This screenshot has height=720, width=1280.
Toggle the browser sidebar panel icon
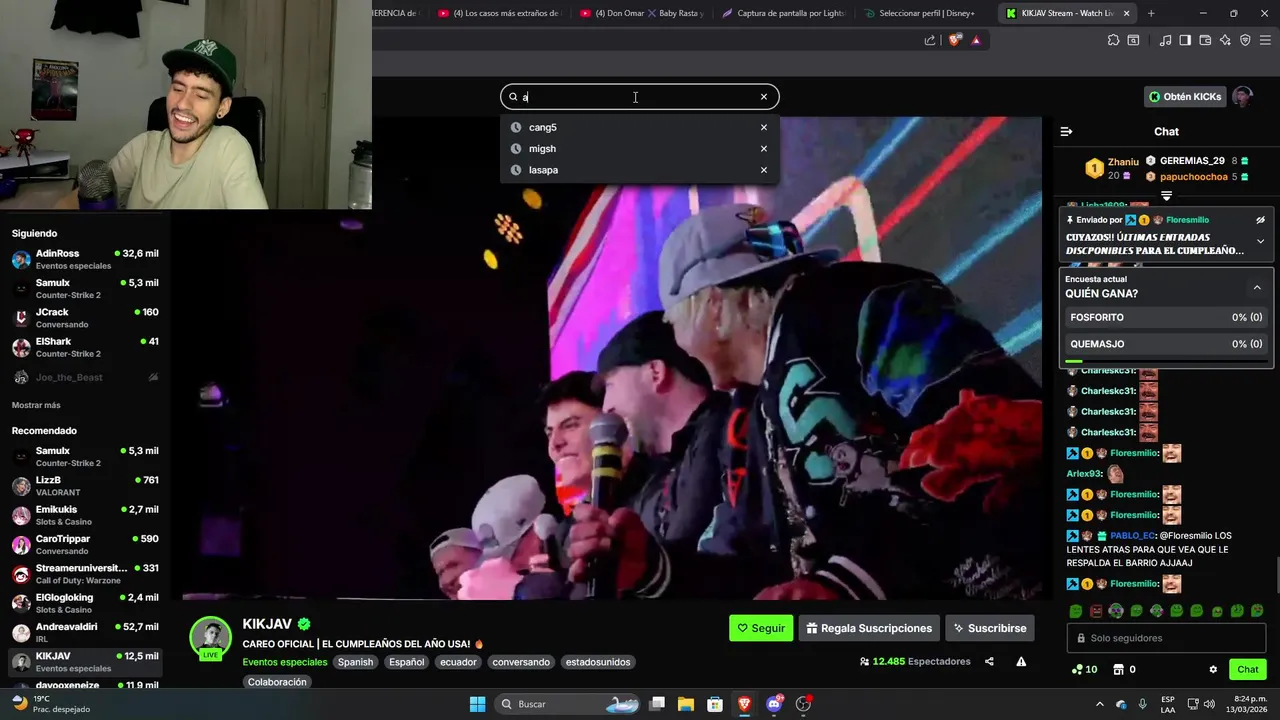(x=1185, y=40)
